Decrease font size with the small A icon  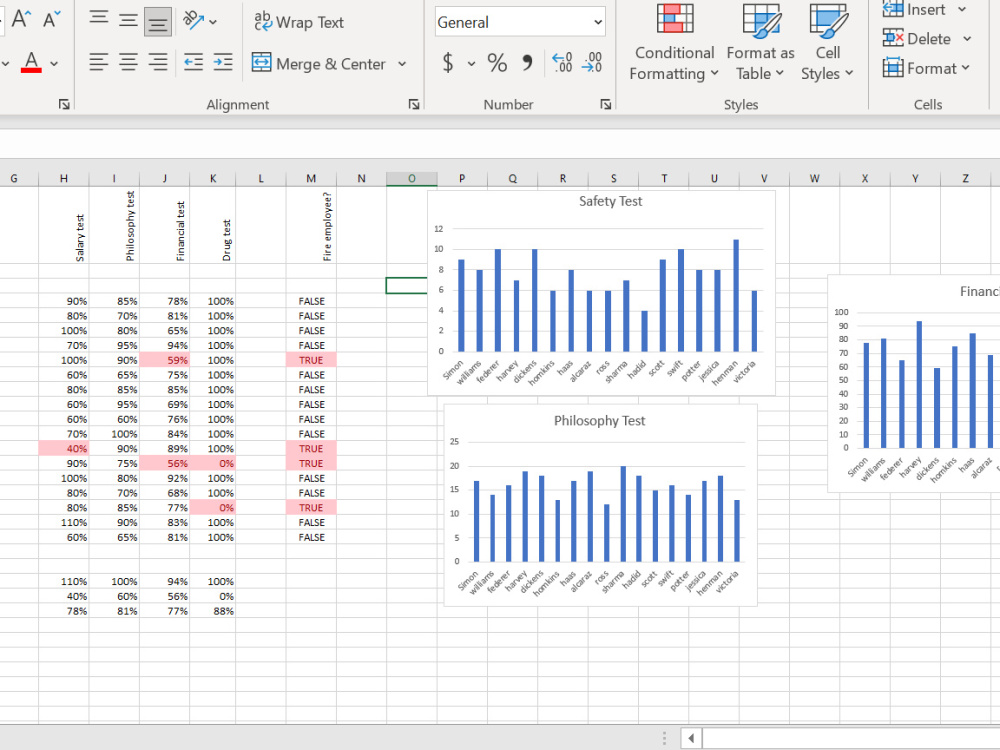pyautogui.click(x=52, y=19)
